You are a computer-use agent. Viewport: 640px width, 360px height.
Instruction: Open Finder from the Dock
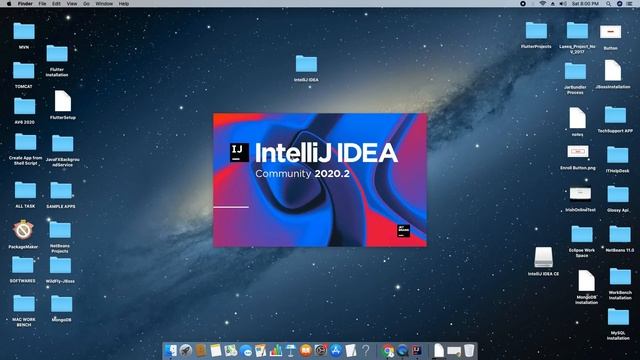click(171, 351)
